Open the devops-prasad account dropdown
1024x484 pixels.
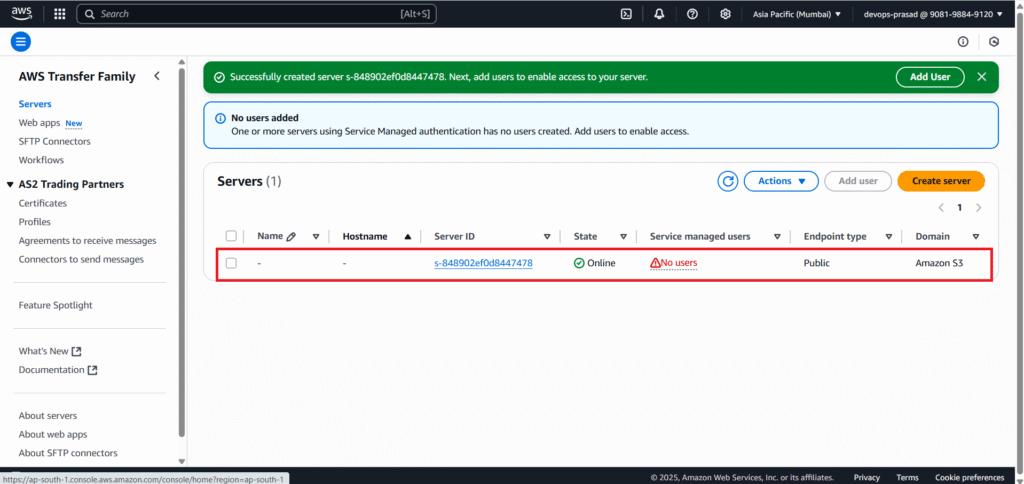(x=933, y=14)
